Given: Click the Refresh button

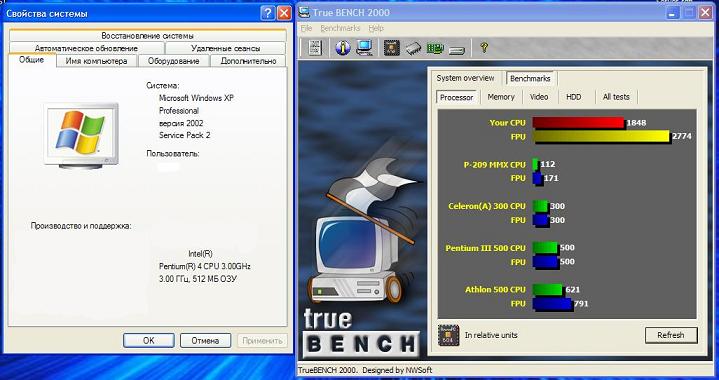Looking at the screenshot, I should [671, 335].
